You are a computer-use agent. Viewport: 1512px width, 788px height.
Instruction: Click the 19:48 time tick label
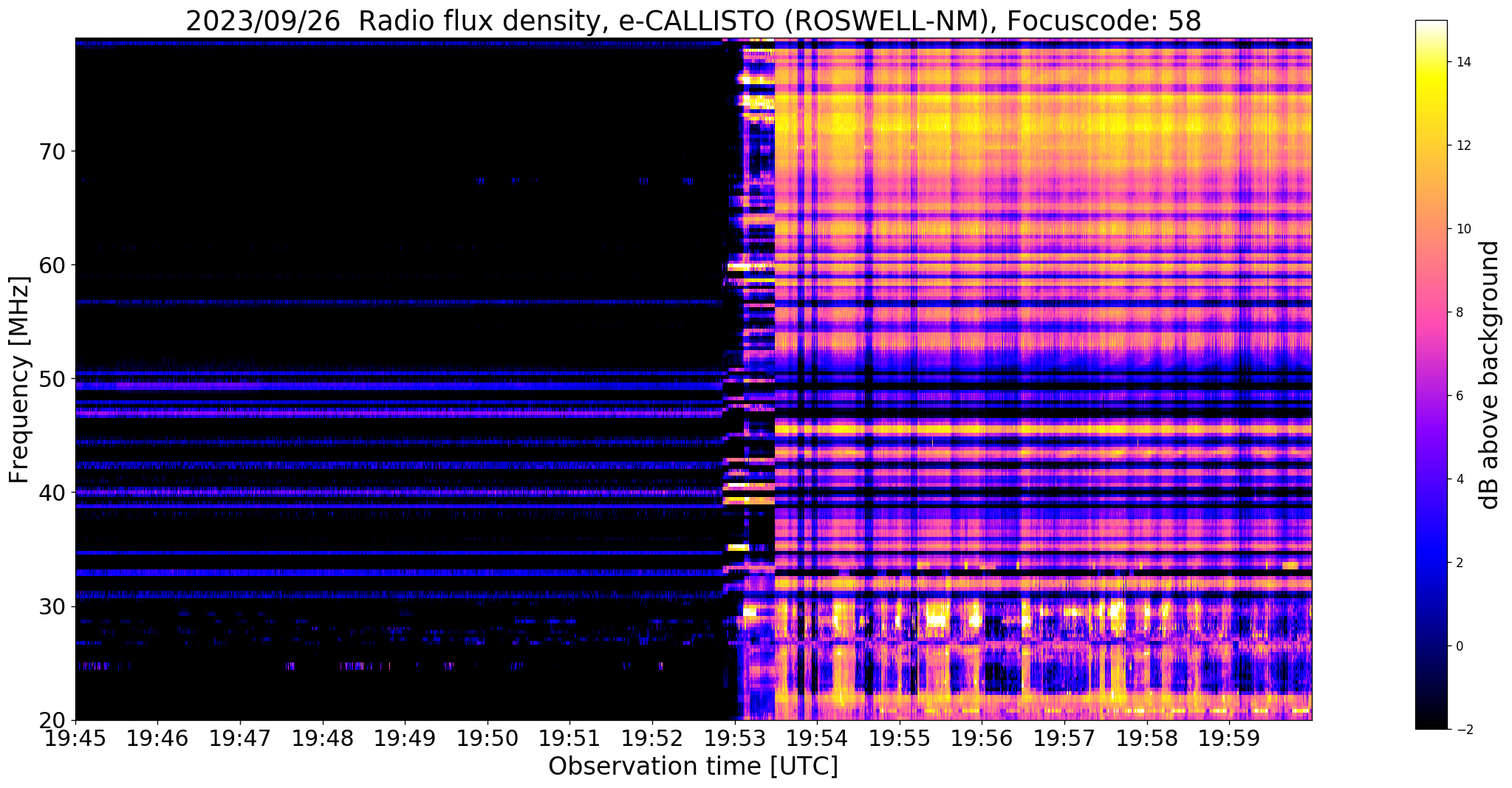click(x=323, y=738)
